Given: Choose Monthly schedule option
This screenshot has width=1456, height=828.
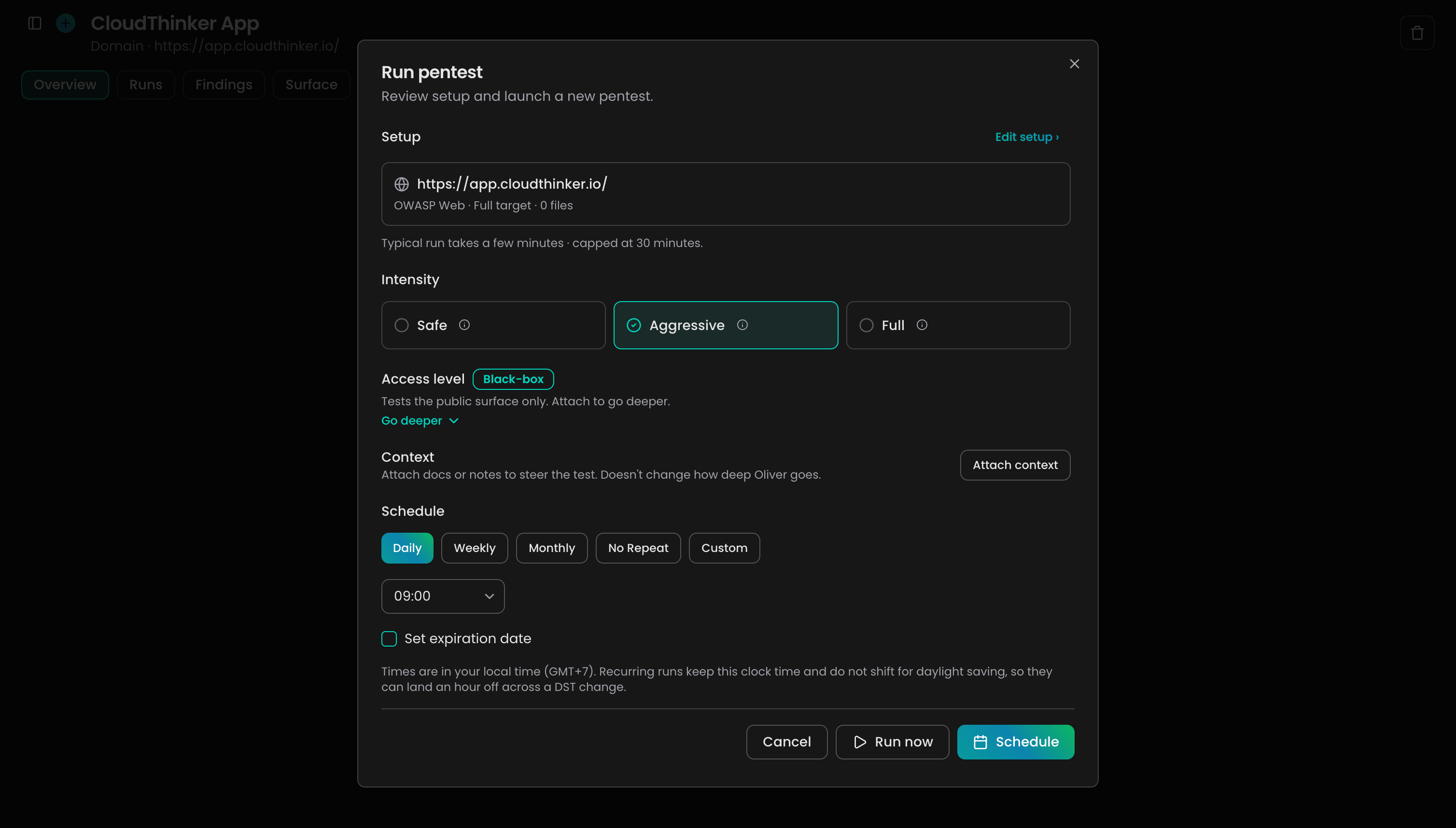Looking at the screenshot, I should (552, 548).
